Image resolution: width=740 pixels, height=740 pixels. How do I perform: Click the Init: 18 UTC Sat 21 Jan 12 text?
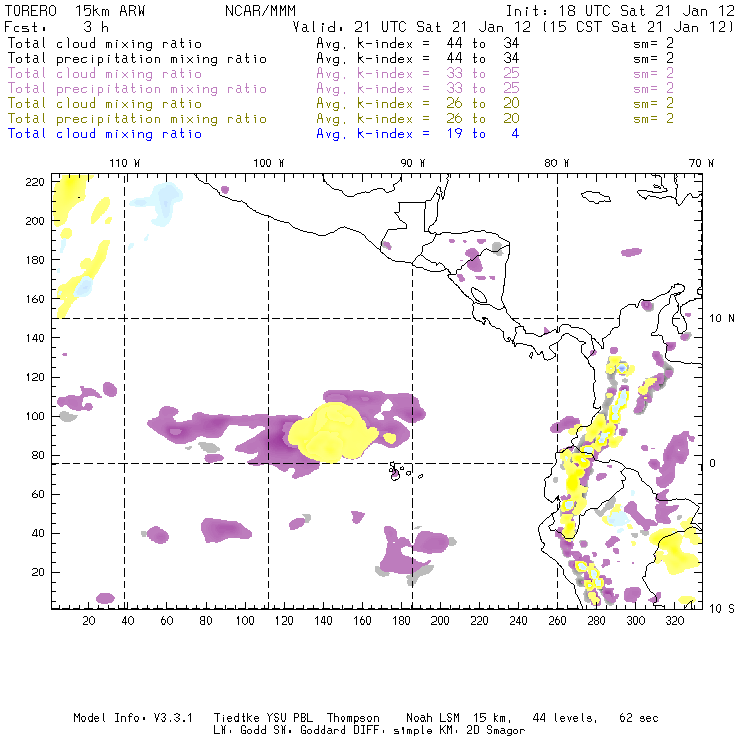coord(620,11)
